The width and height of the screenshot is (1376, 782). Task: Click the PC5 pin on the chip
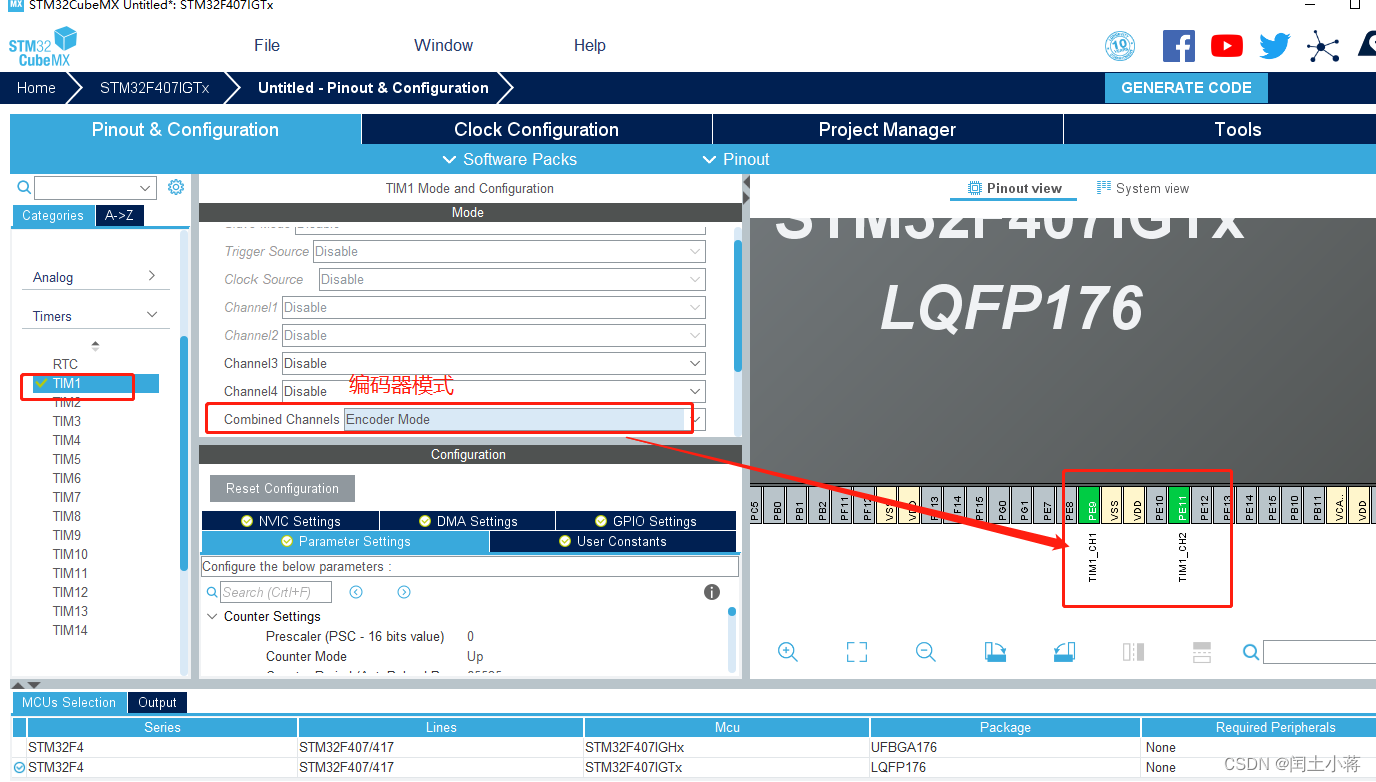pos(756,504)
